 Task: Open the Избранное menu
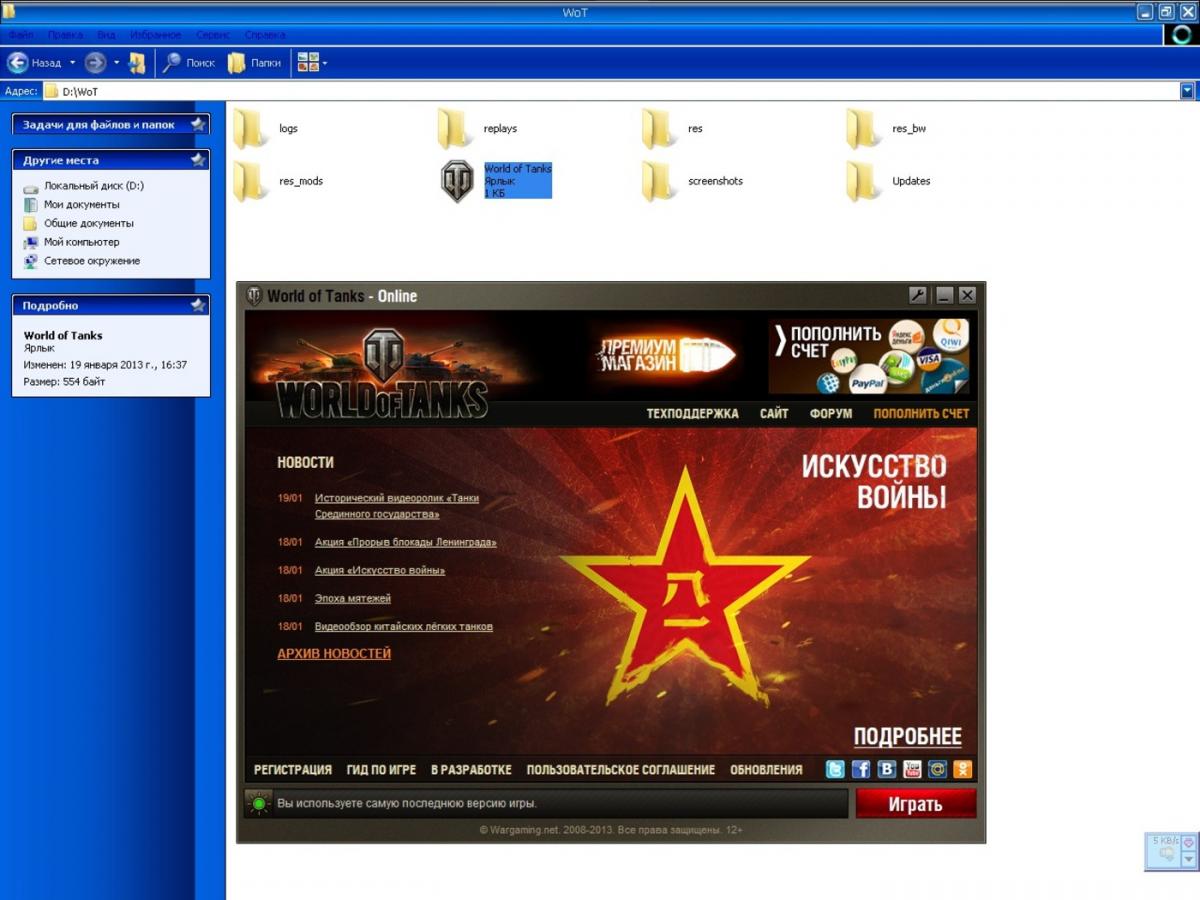[x=155, y=35]
